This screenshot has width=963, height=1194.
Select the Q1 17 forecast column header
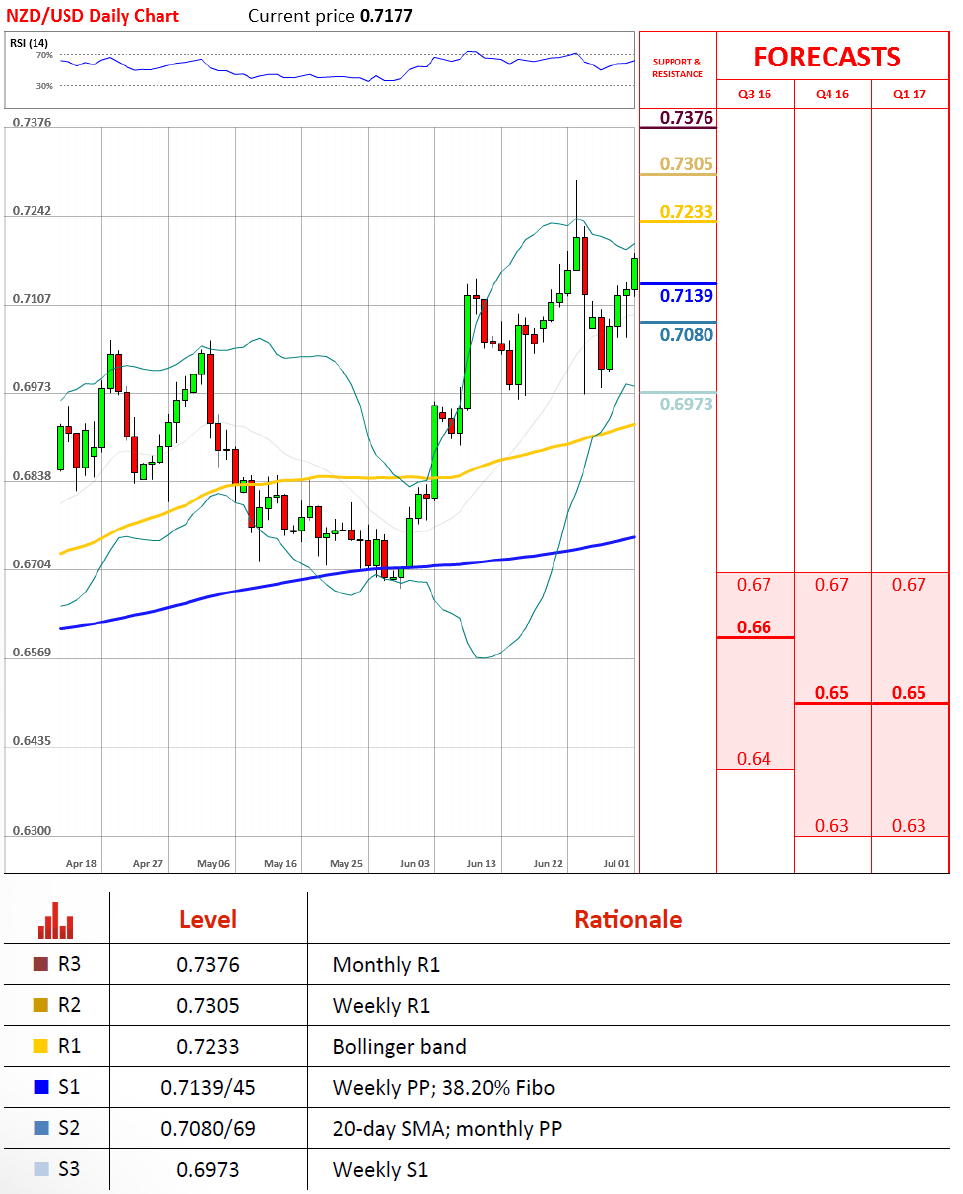point(909,94)
